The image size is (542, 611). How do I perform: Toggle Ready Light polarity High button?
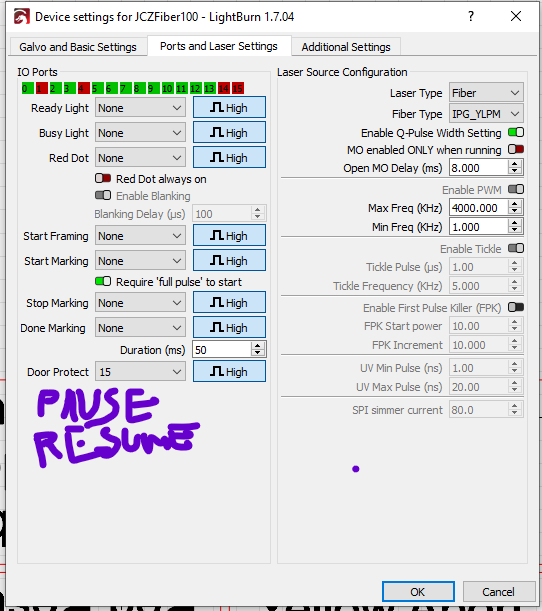pos(230,108)
